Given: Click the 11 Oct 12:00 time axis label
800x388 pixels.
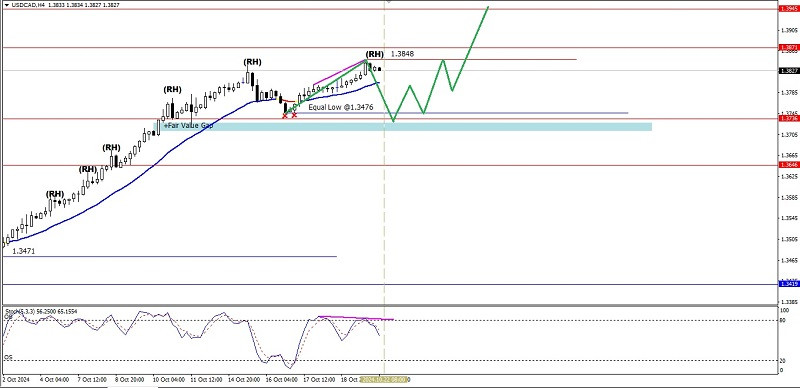Looking at the screenshot, I should (x=206, y=380).
